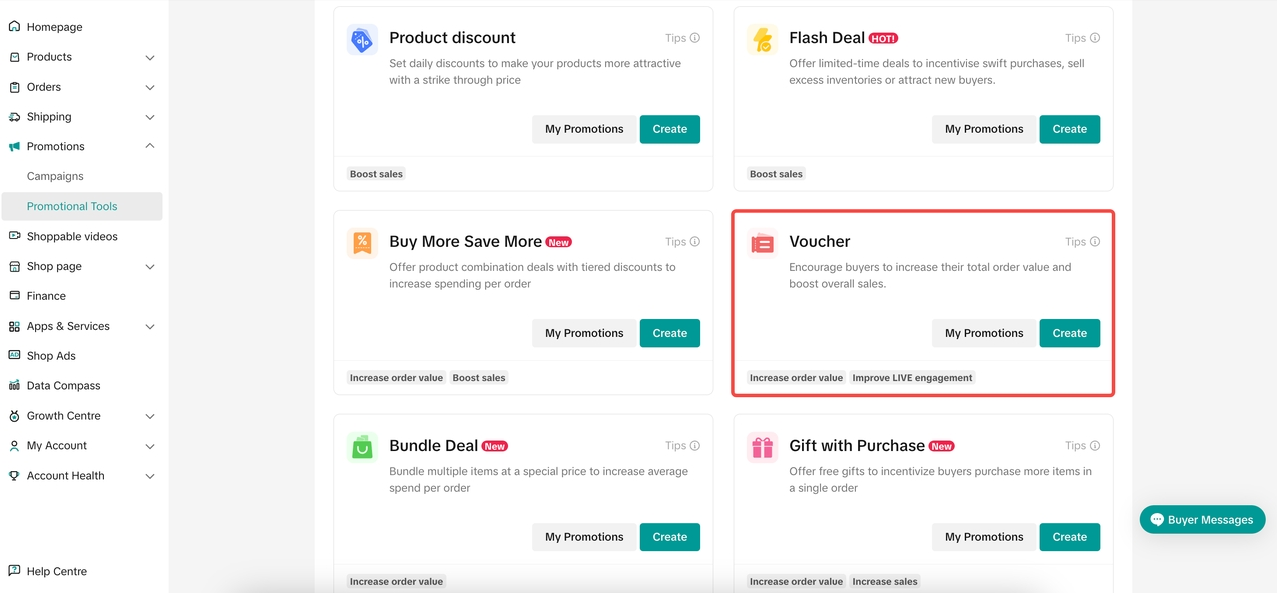Open Data Compass in the sidebar
The height and width of the screenshot is (593, 1277).
(x=63, y=386)
